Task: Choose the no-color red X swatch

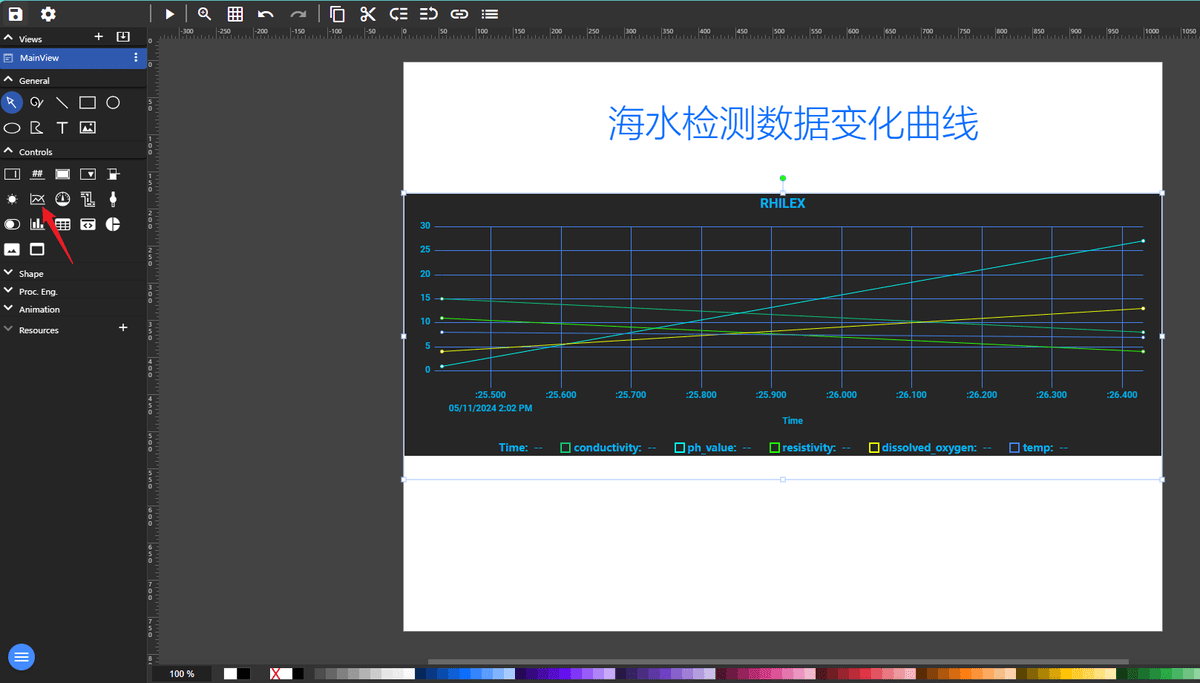Action: click(x=276, y=674)
